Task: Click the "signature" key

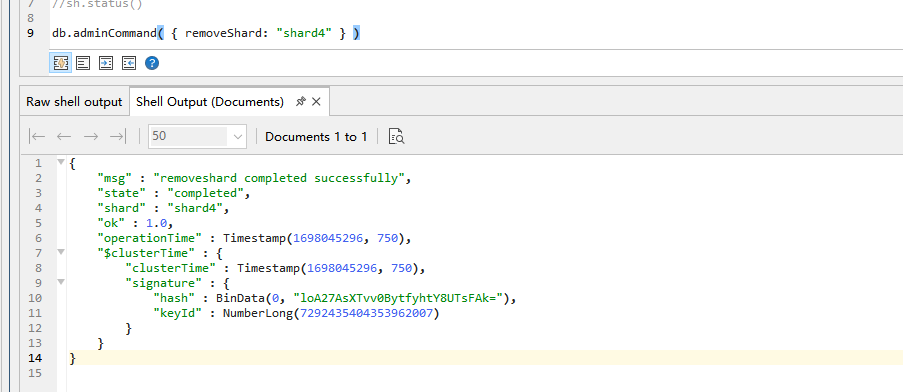Action: 164,283
